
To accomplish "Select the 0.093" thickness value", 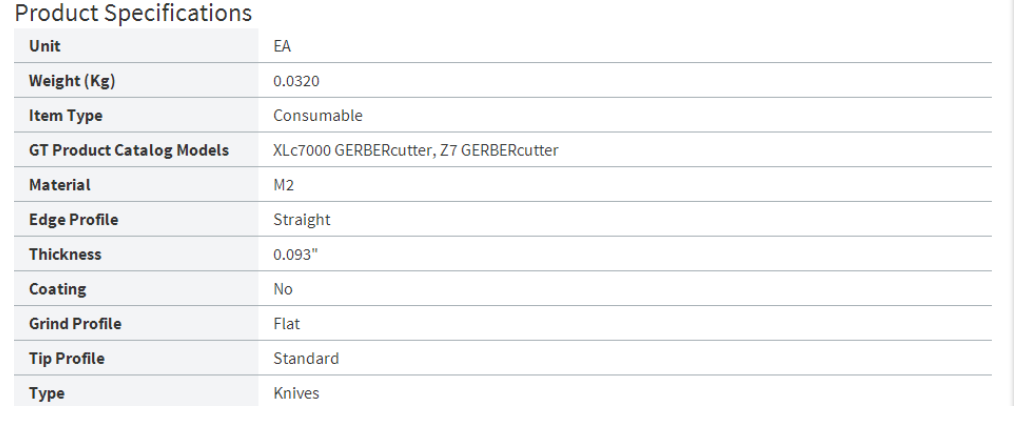I will click(x=296, y=254).
